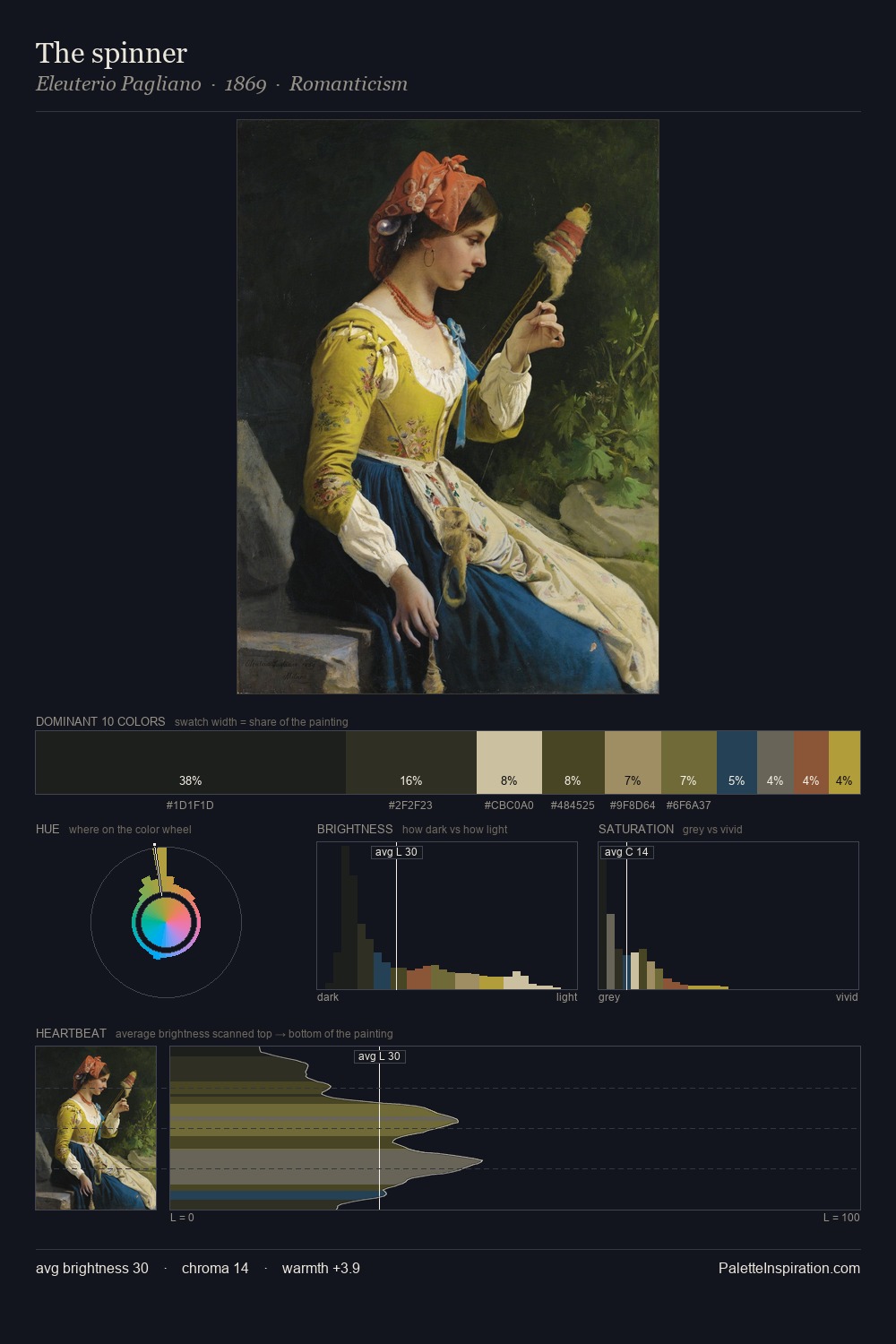This screenshot has height=1344, width=896.
Task: Click "warmth +3.9" in the footer
Action: coord(321,1268)
